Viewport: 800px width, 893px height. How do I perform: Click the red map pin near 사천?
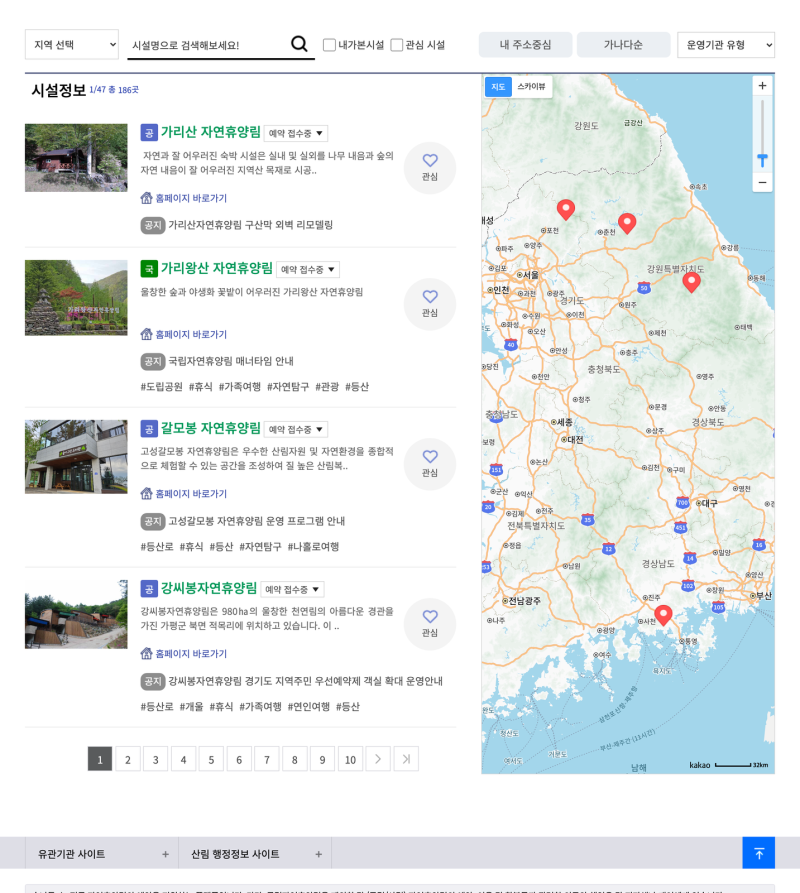663,615
